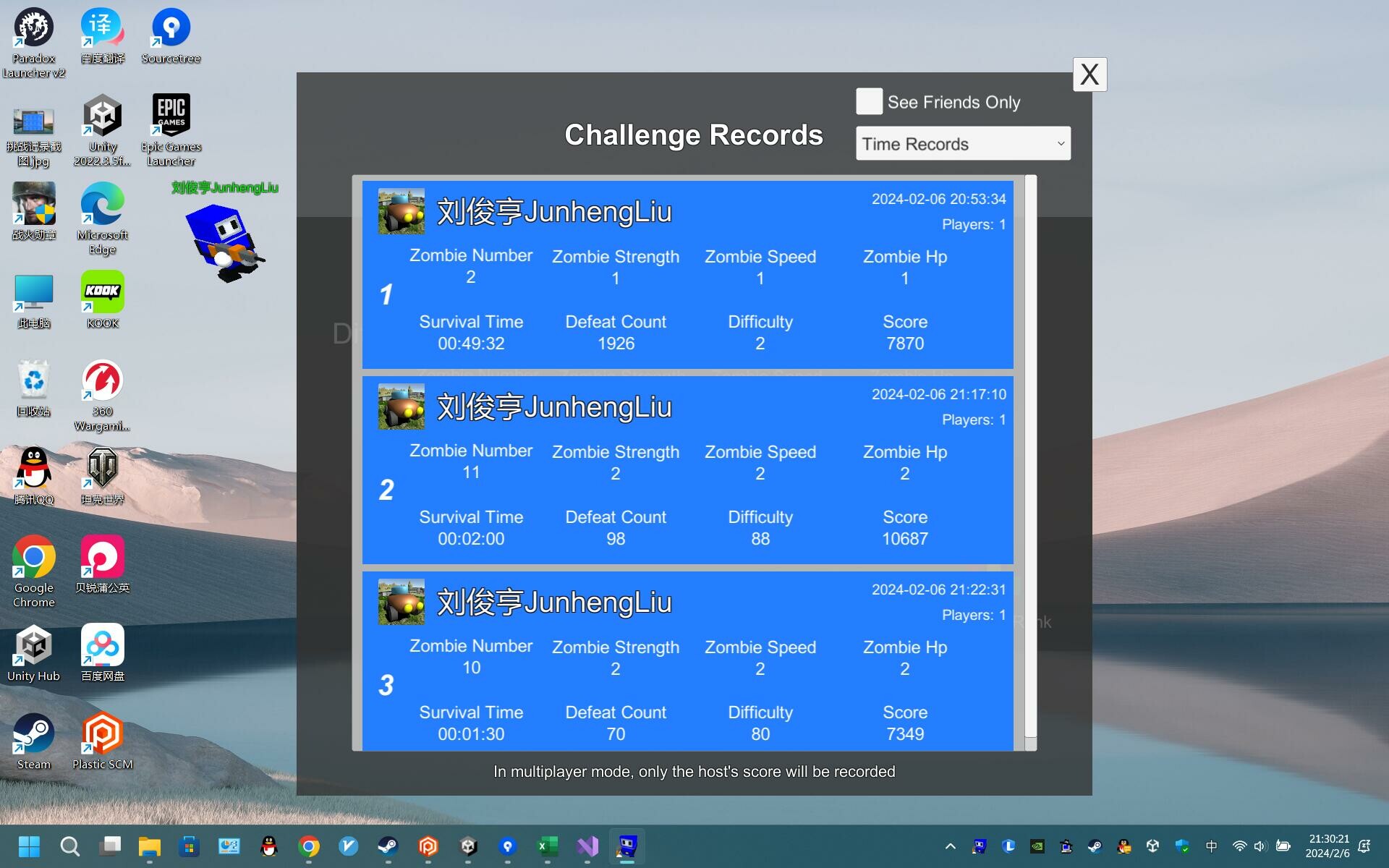Open Visual Studio from the taskbar
Screen dimensions: 1389x868
coord(587,846)
